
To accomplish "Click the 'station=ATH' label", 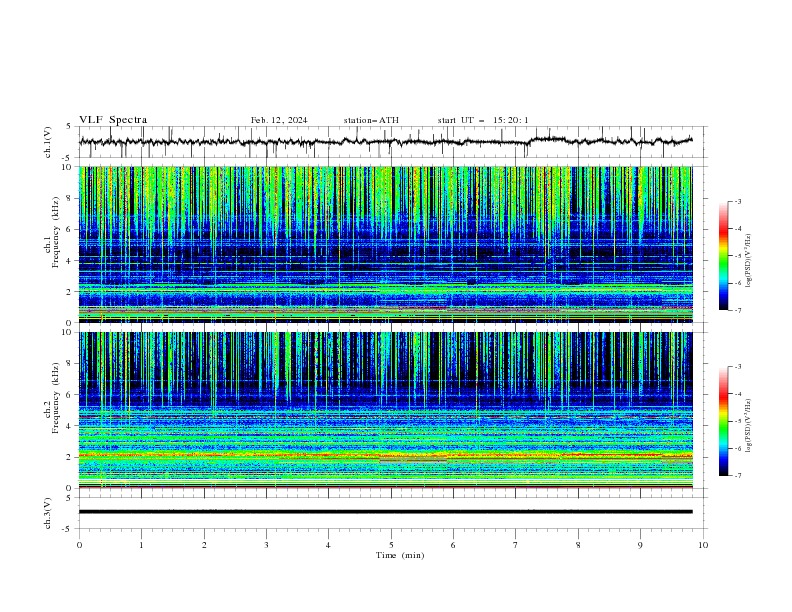I will (x=371, y=120).
